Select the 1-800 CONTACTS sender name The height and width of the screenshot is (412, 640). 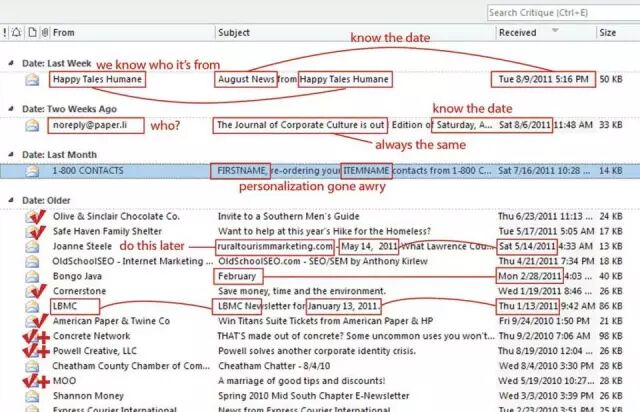[x=88, y=171]
